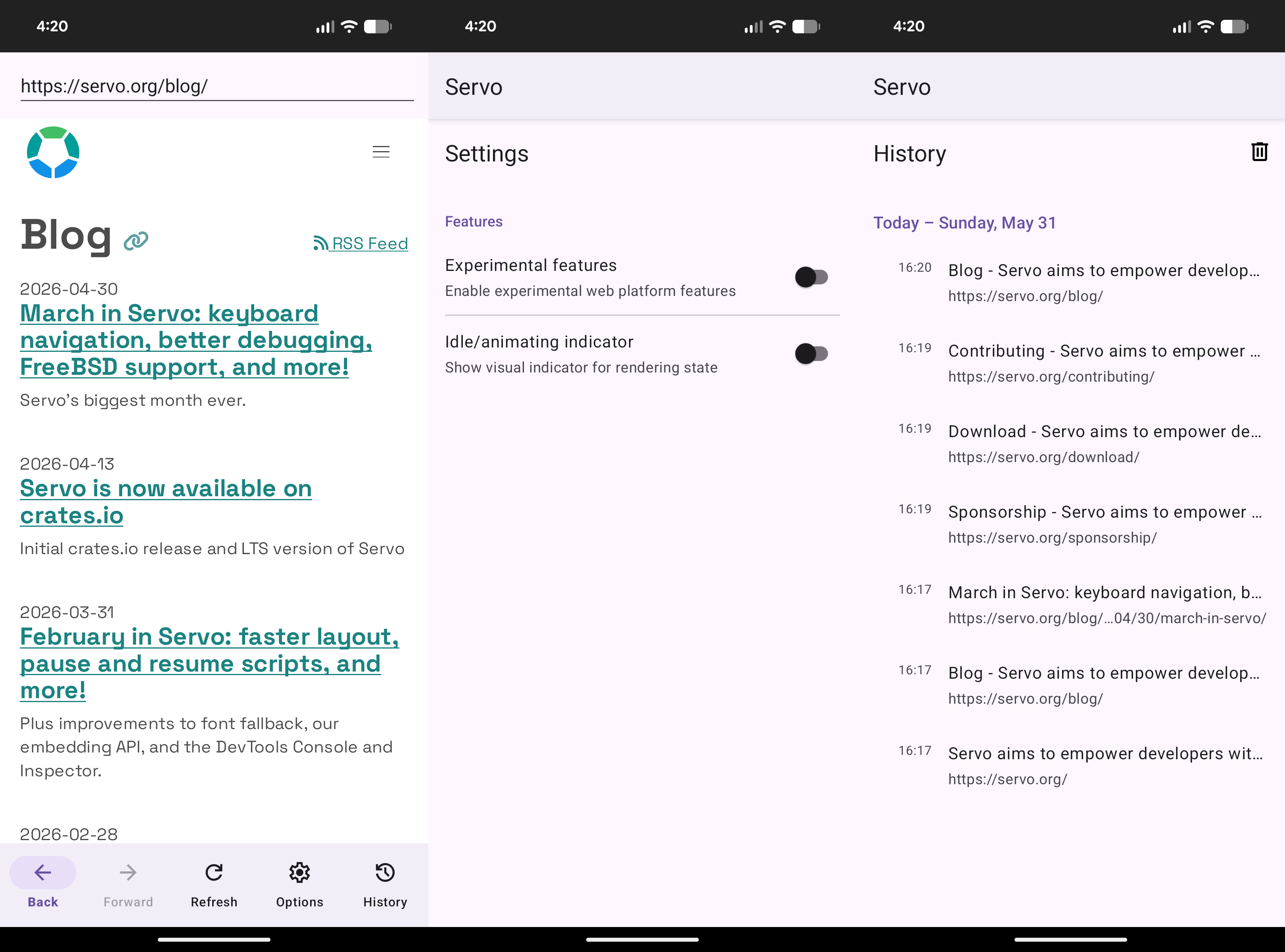This screenshot has height=952, width=1285.
Task: Click the Blog heading permalink chain icon
Action: pyautogui.click(x=136, y=240)
